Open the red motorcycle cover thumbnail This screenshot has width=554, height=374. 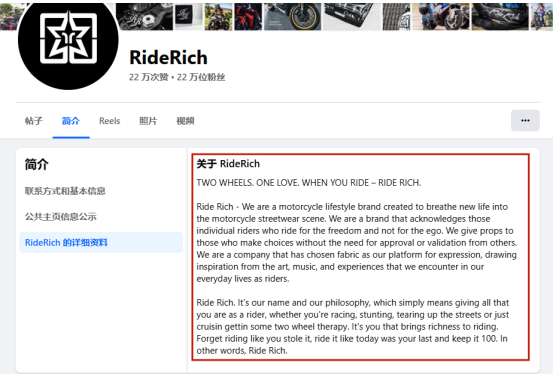(248, 17)
